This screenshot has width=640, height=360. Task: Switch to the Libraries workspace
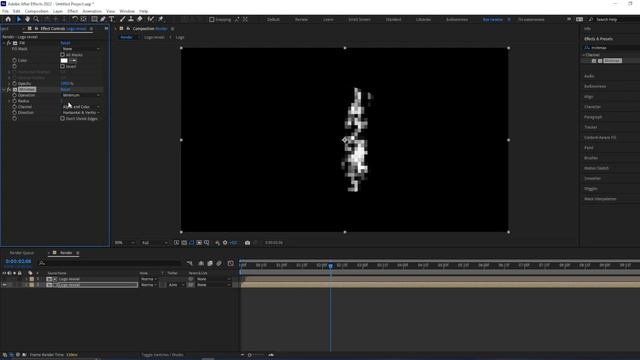423,20
